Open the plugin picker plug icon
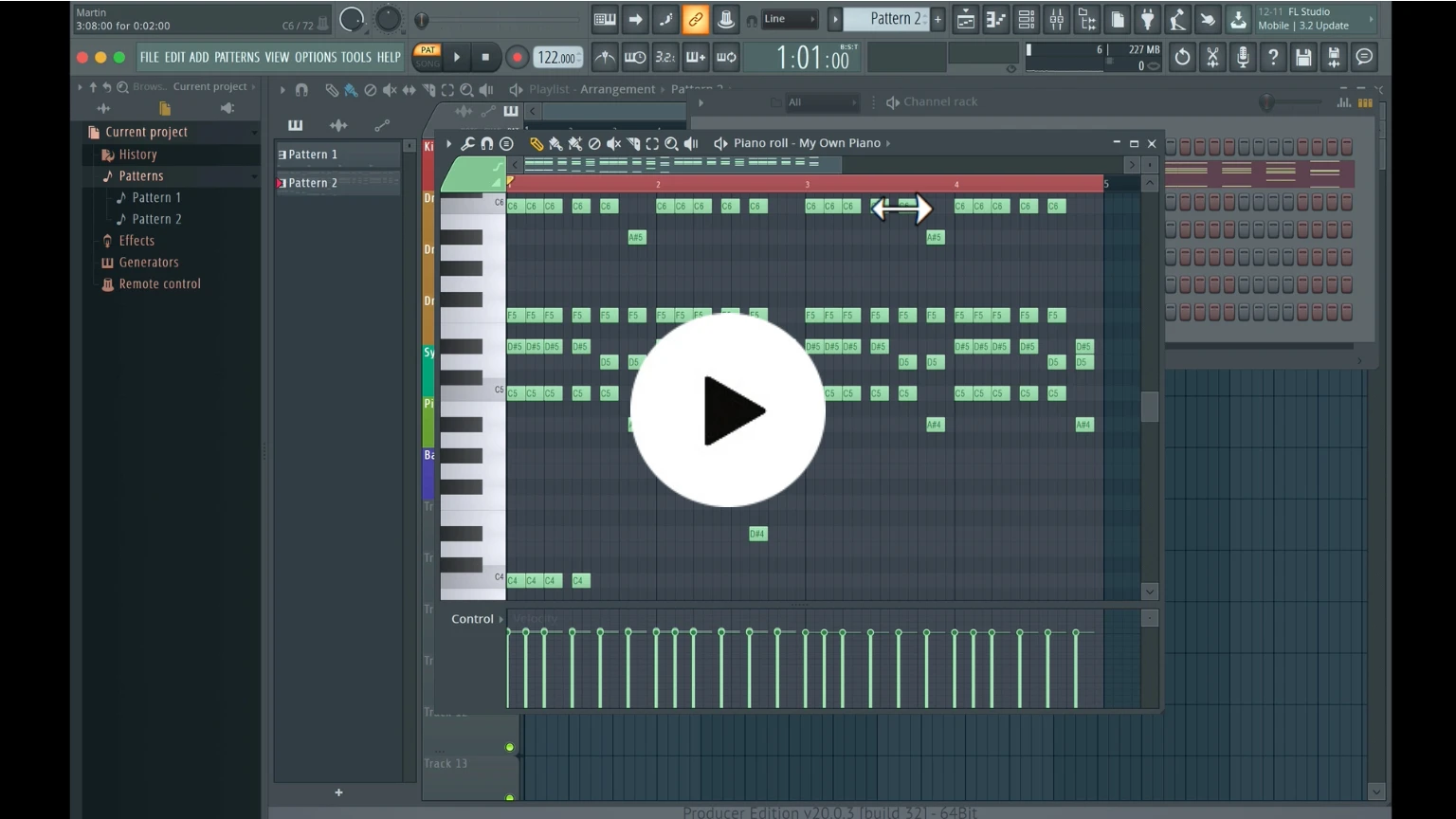The height and width of the screenshot is (819, 1456). [x=1147, y=19]
